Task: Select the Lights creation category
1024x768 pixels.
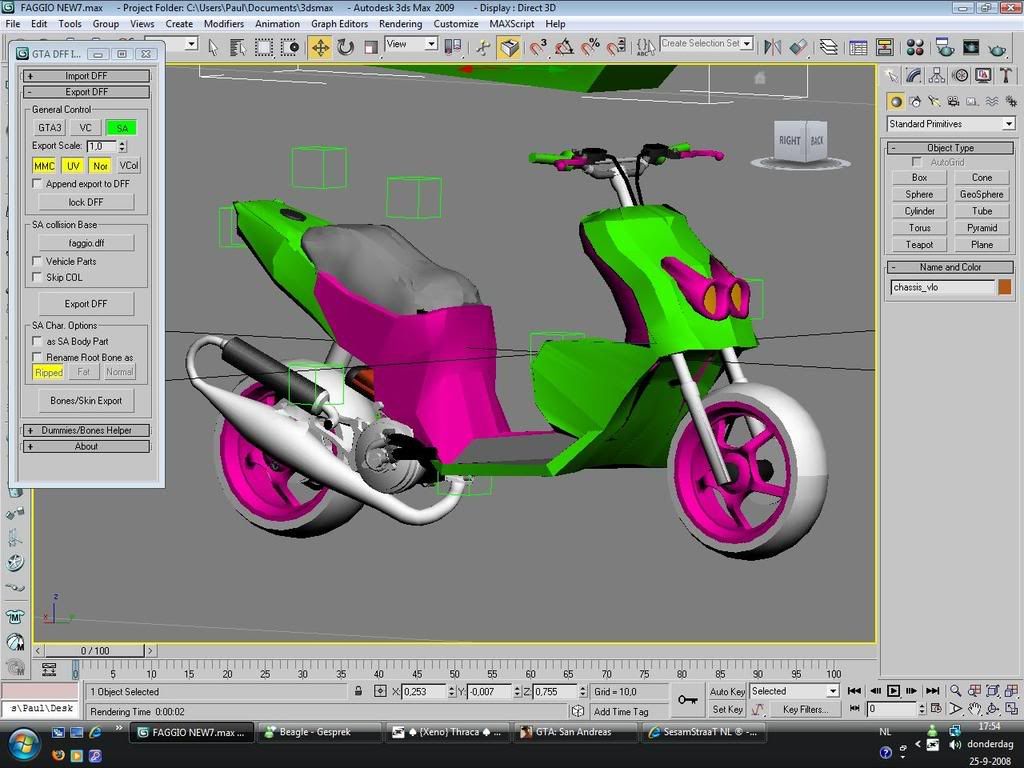Action: click(x=935, y=101)
